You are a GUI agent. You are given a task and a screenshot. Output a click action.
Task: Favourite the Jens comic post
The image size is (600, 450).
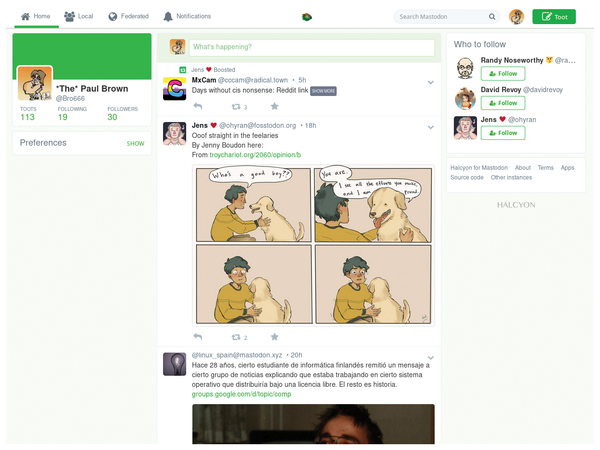pos(274,337)
